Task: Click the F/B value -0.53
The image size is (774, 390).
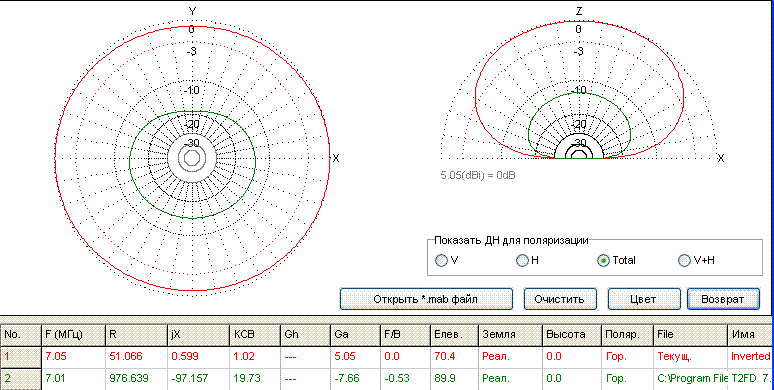Action: pyautogui.click(x=405, y=379)
